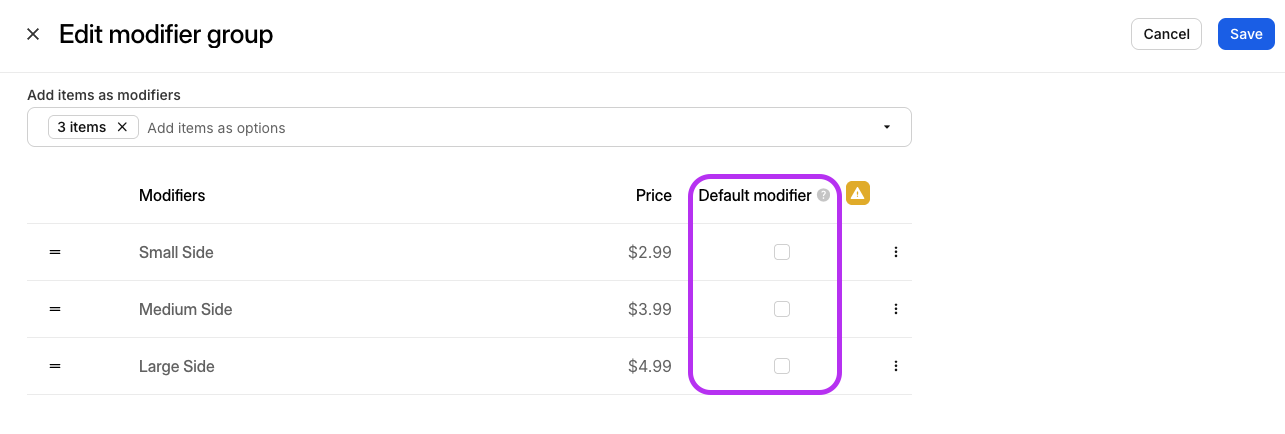Open the Small Side more options menu
The width and height of the screenshot is (1285, 434).
[x=896, y=252]
